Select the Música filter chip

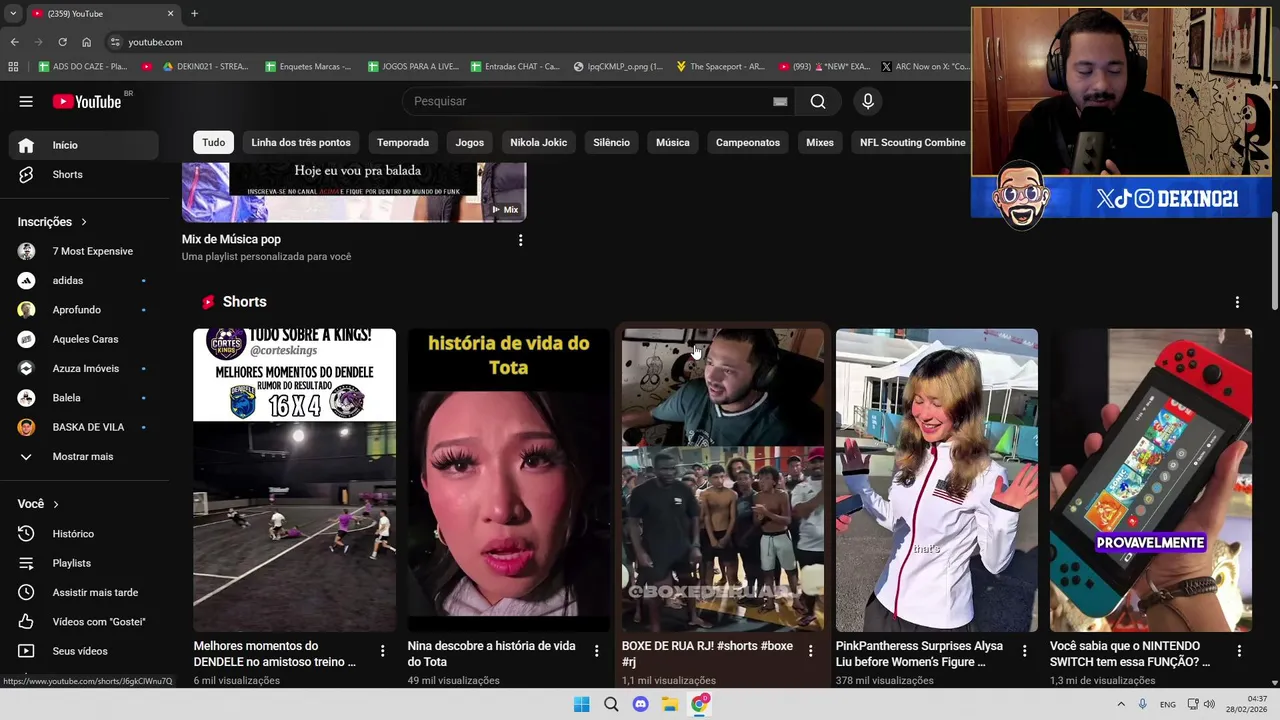[673, 142]
